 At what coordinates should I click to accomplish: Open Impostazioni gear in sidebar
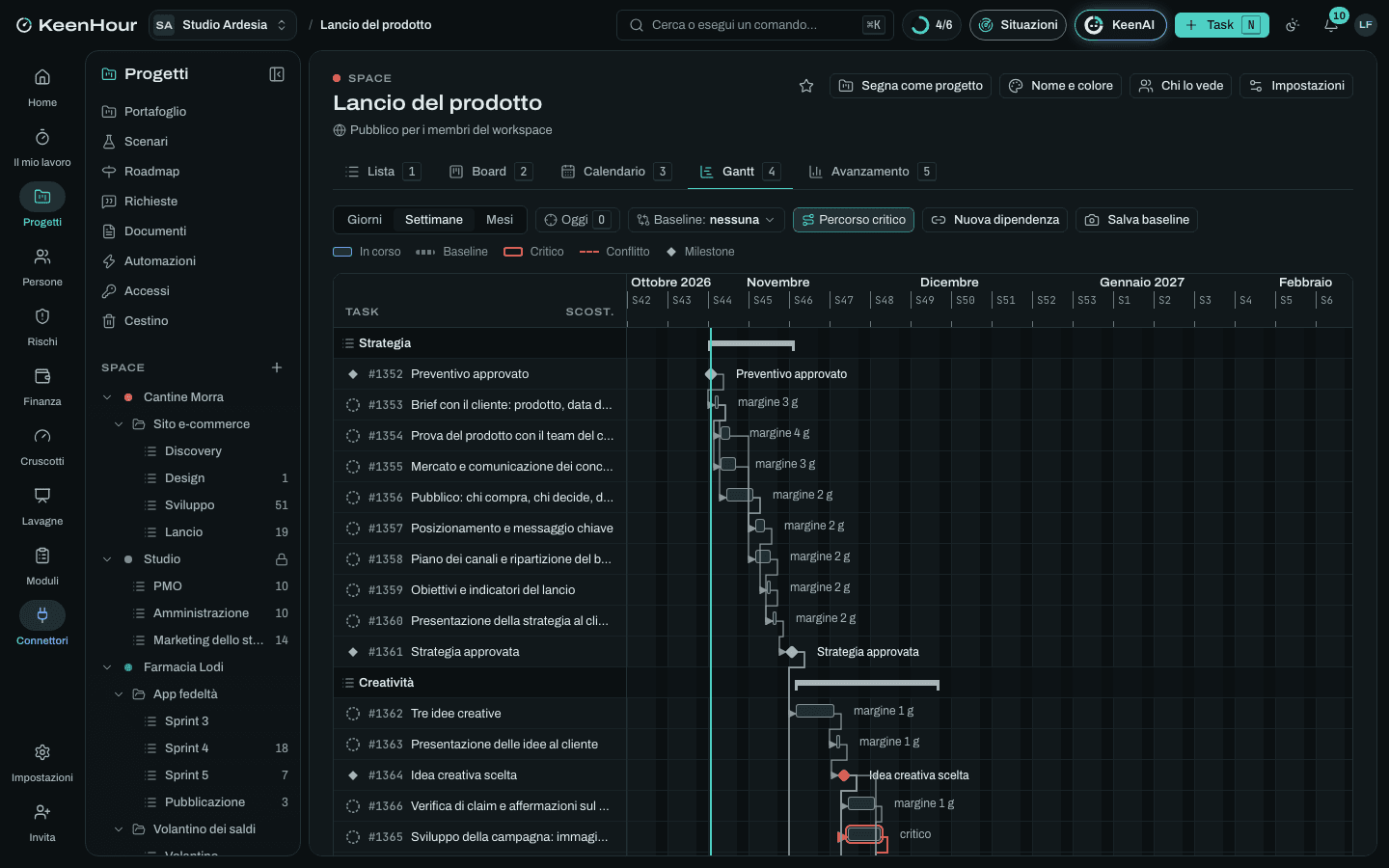coord(42,752)
